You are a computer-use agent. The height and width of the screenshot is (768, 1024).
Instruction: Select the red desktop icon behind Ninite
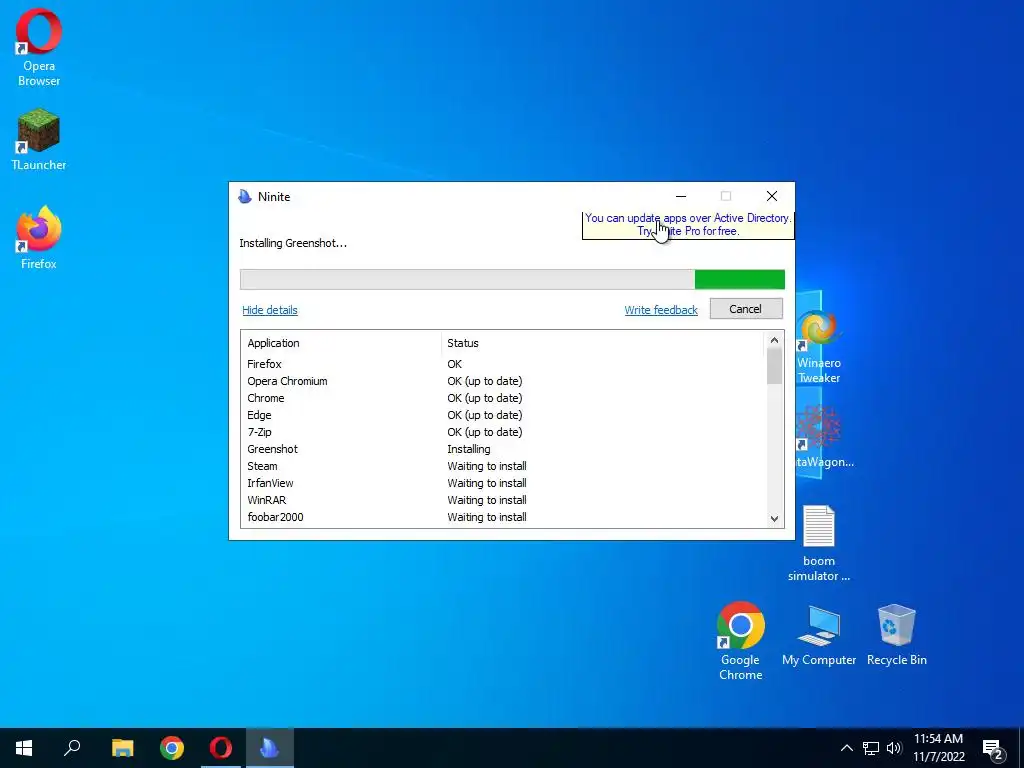point(823,436)
